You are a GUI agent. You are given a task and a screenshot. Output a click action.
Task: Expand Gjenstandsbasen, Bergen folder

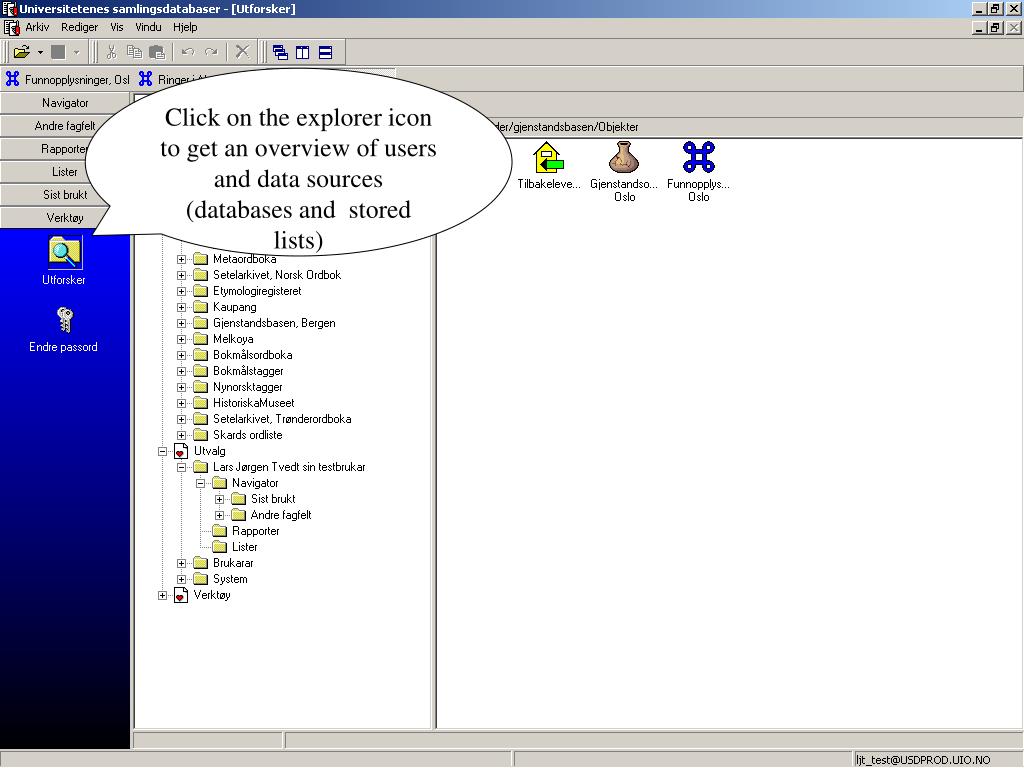coord(182,323)
